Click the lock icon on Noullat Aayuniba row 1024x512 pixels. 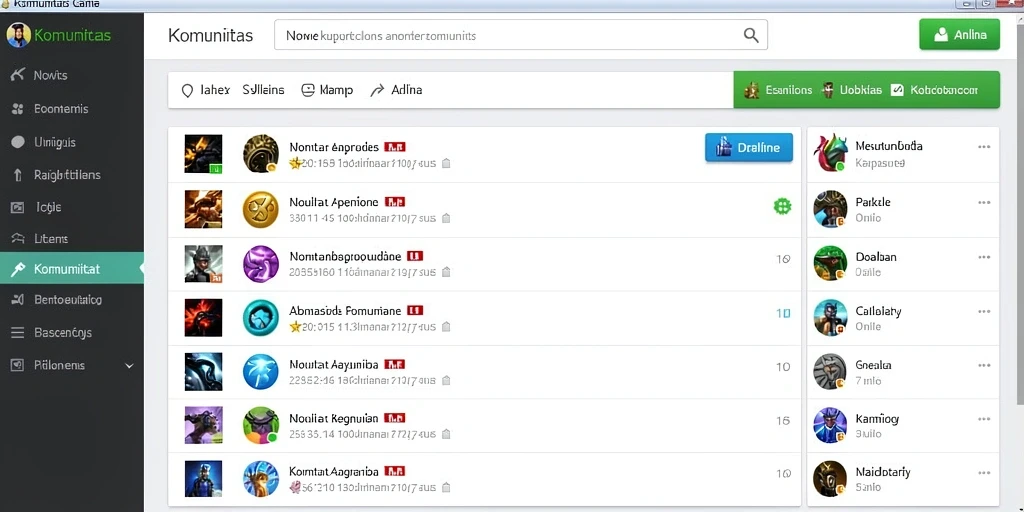click(446, 381)
